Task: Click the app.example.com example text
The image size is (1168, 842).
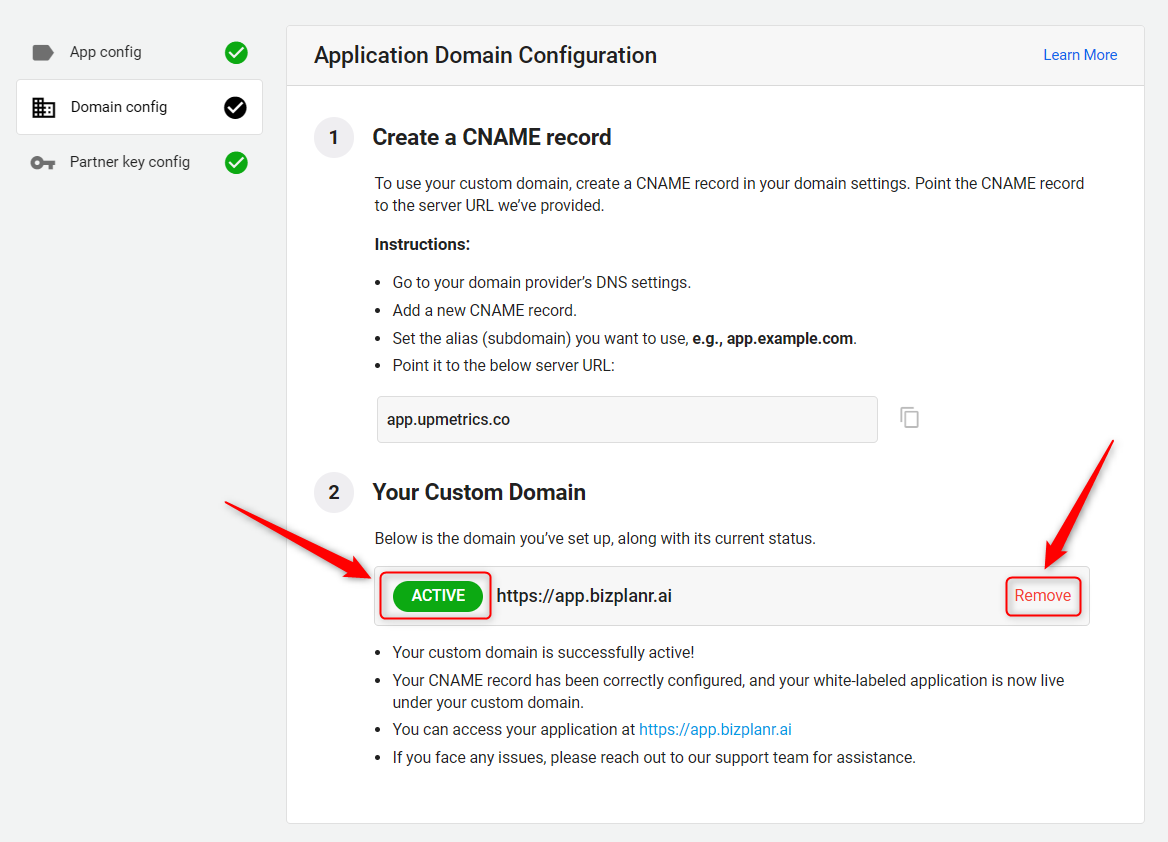Action: [790, 338]
